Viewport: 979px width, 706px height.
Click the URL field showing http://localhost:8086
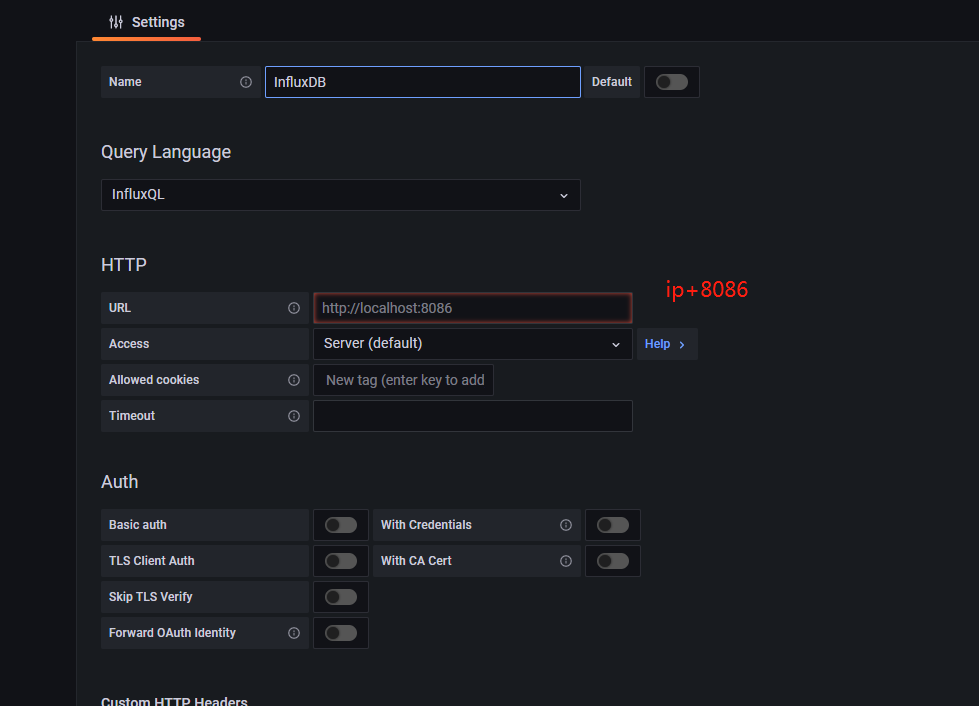click(x=473, y=308)
